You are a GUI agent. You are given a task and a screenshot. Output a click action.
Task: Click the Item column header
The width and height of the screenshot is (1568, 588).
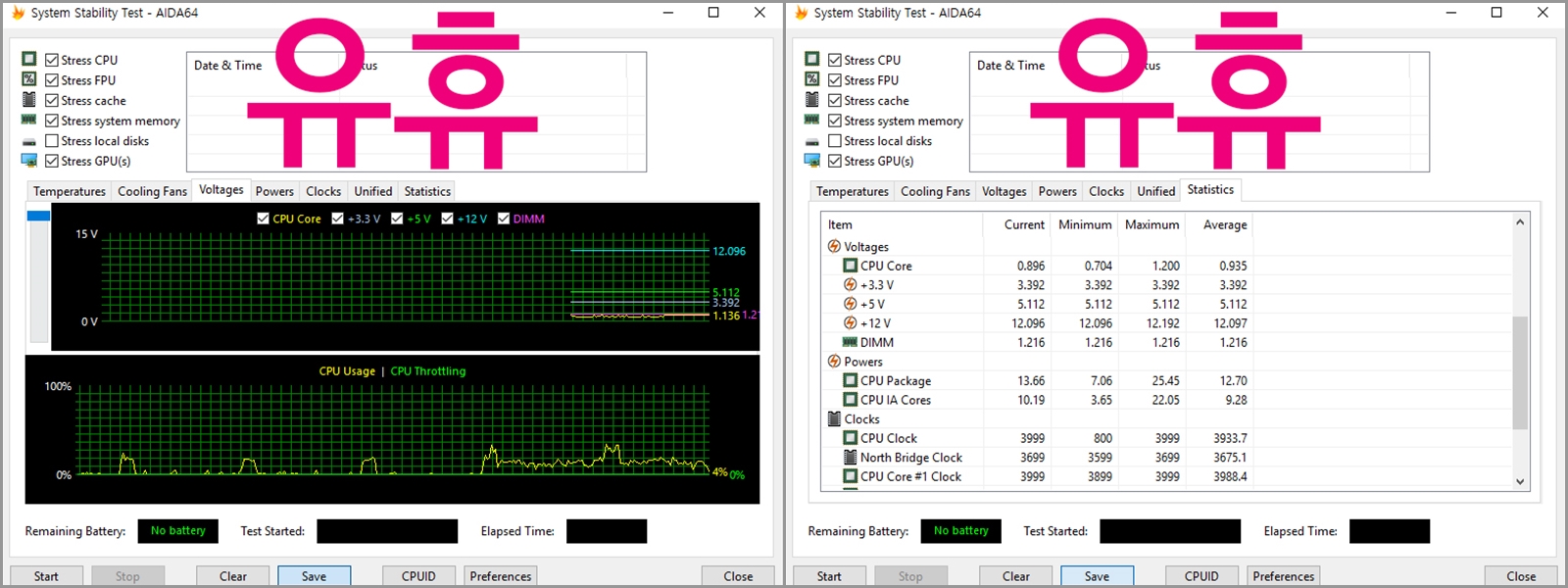902,224
